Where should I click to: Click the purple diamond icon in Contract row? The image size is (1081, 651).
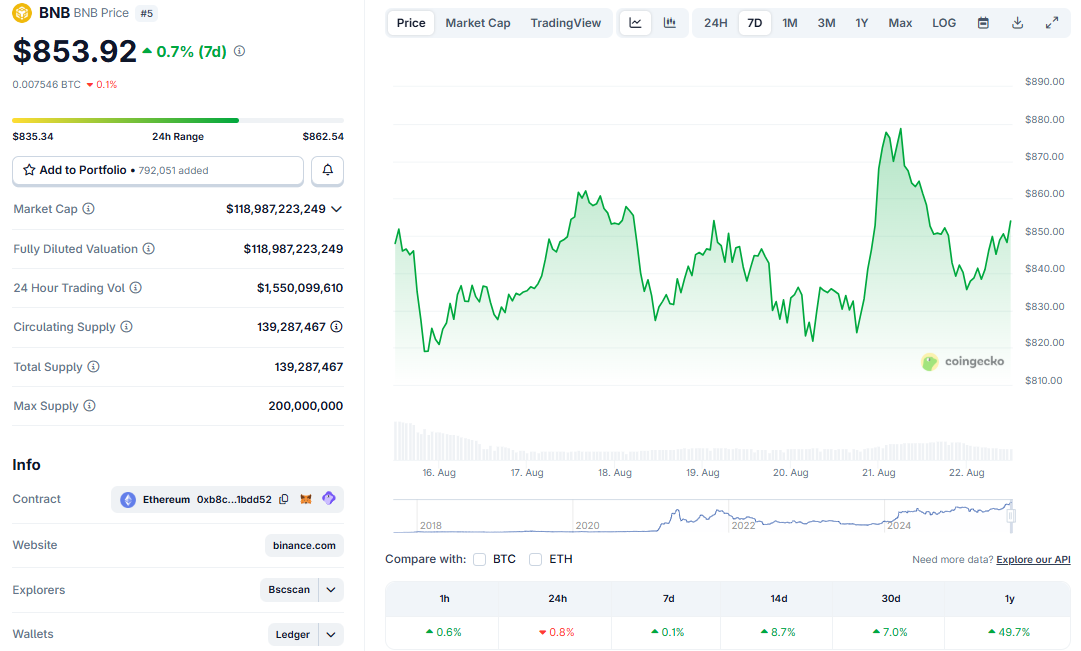click(329, 498)
